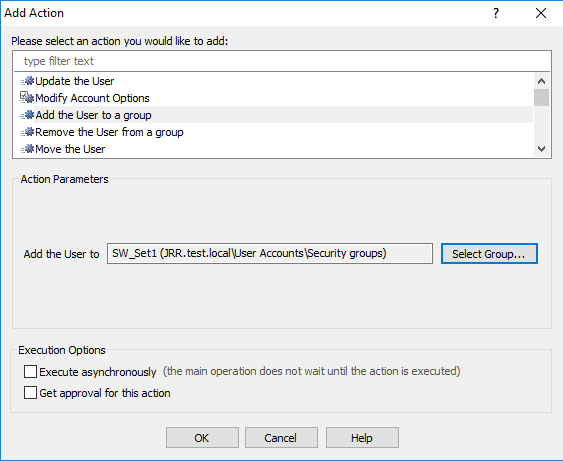The height and width of the screenshot is (461, 563).
Task: Open Help from the bottom buttons
Action: pos(362,438)
